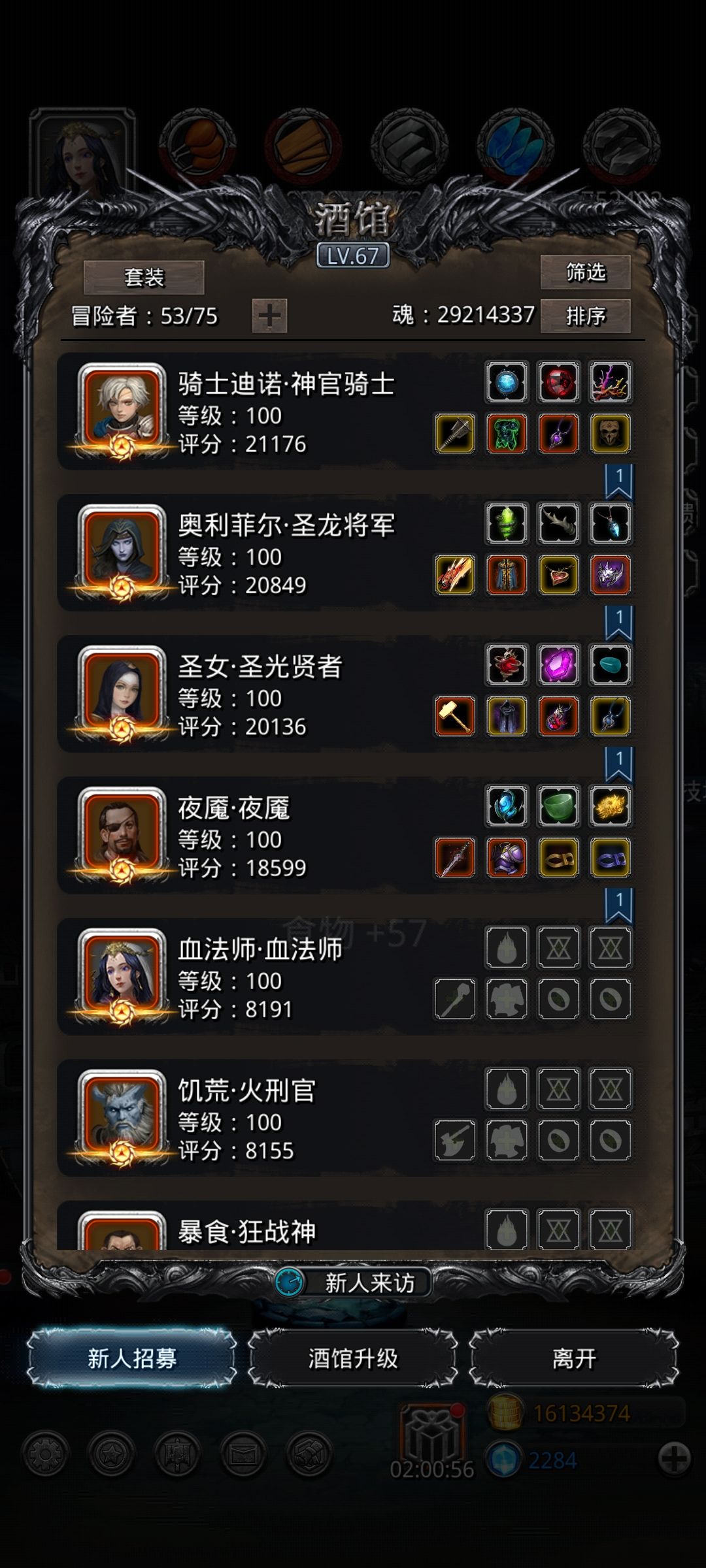The height and width of the screenshot is (1568, 706).
Task: Expand adventurer capacity with plus button
Action: click(x=269, y=316)
